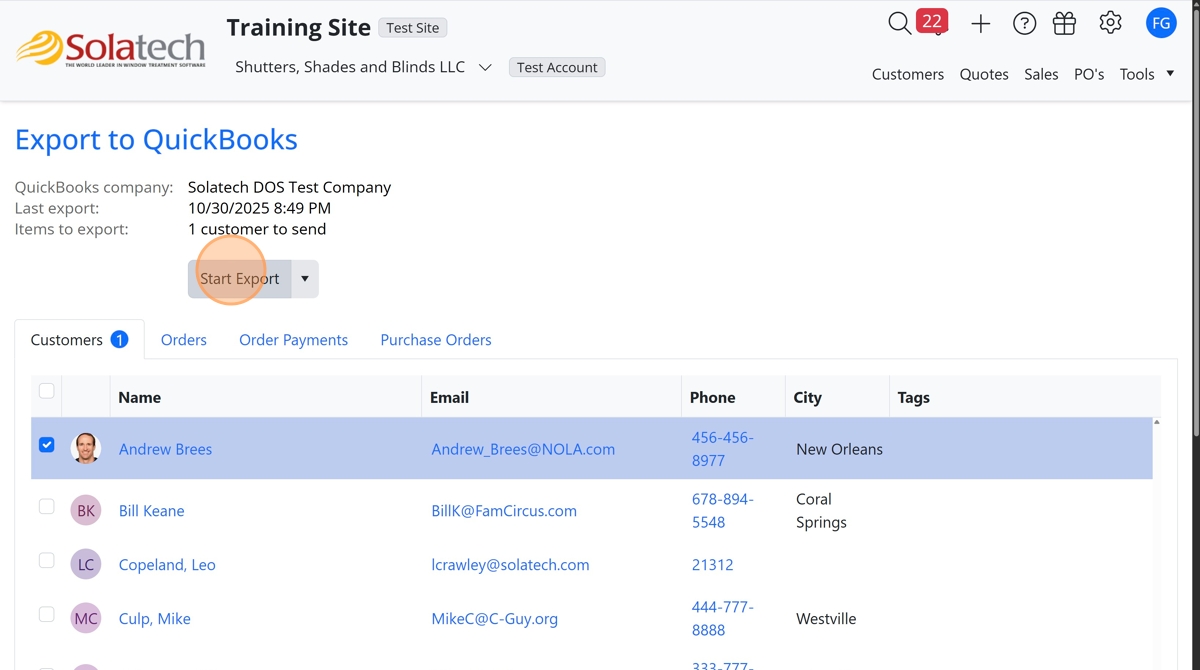The width and height of the screenshot is (1200, 670).
Task: Open the Bill Keane customer link
Action: (151, 511)
